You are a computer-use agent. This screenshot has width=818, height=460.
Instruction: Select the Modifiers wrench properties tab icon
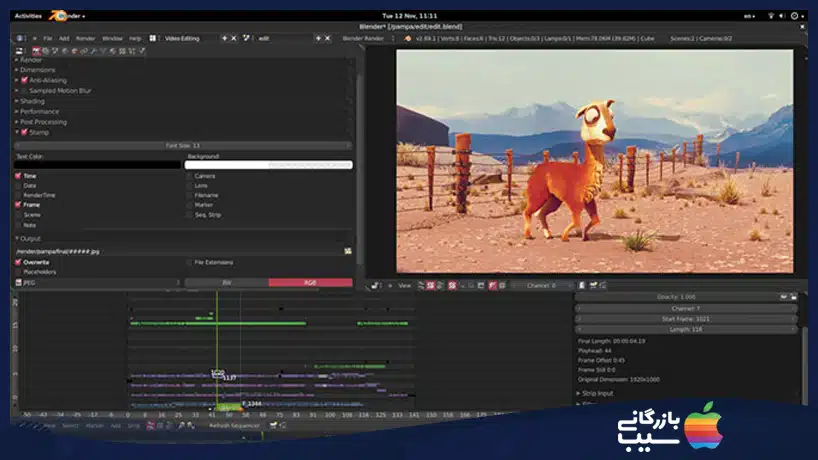point(93,51)
